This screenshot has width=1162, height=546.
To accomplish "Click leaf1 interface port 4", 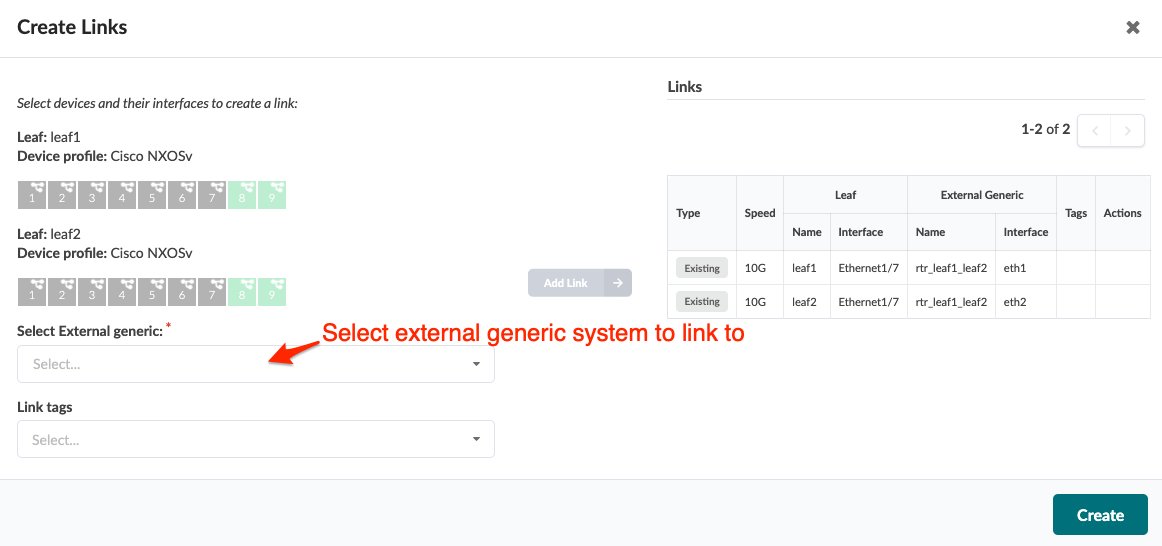I will 122,194.
